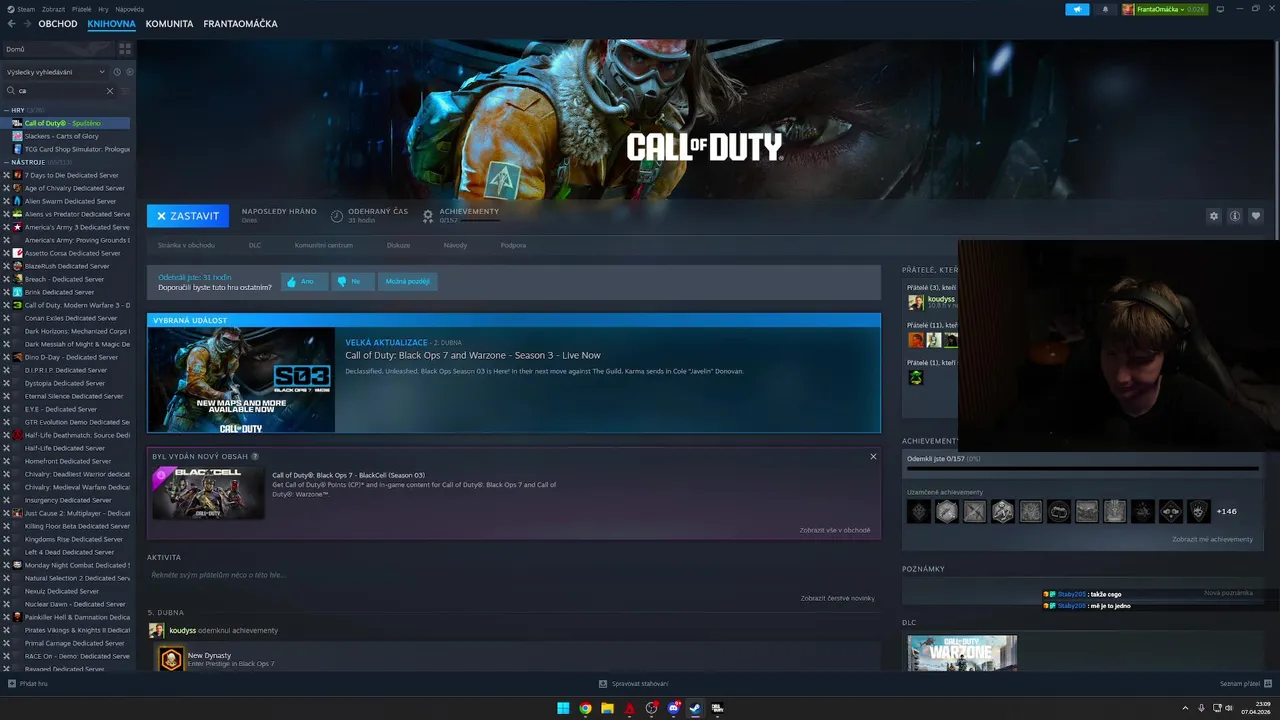Click Zobrazit vše v obchodě
Image resolution: width=1280 pixels, height=720 pixels.
click(835, 530)
